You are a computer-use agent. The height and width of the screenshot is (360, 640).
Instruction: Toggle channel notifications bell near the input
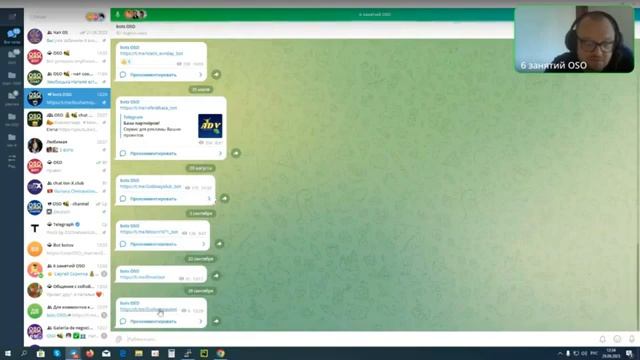pos(602,339)
